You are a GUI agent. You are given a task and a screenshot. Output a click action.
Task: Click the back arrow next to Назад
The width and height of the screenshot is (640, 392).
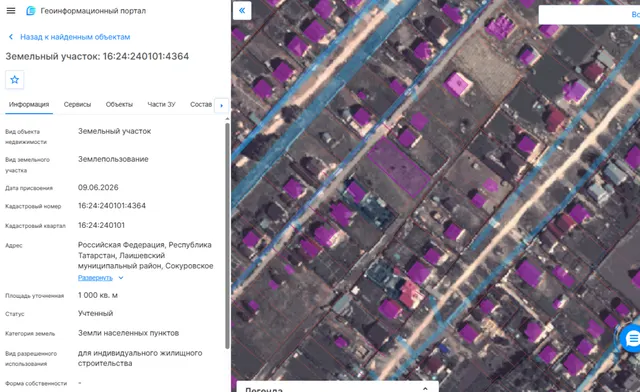[x=11, y=37]
